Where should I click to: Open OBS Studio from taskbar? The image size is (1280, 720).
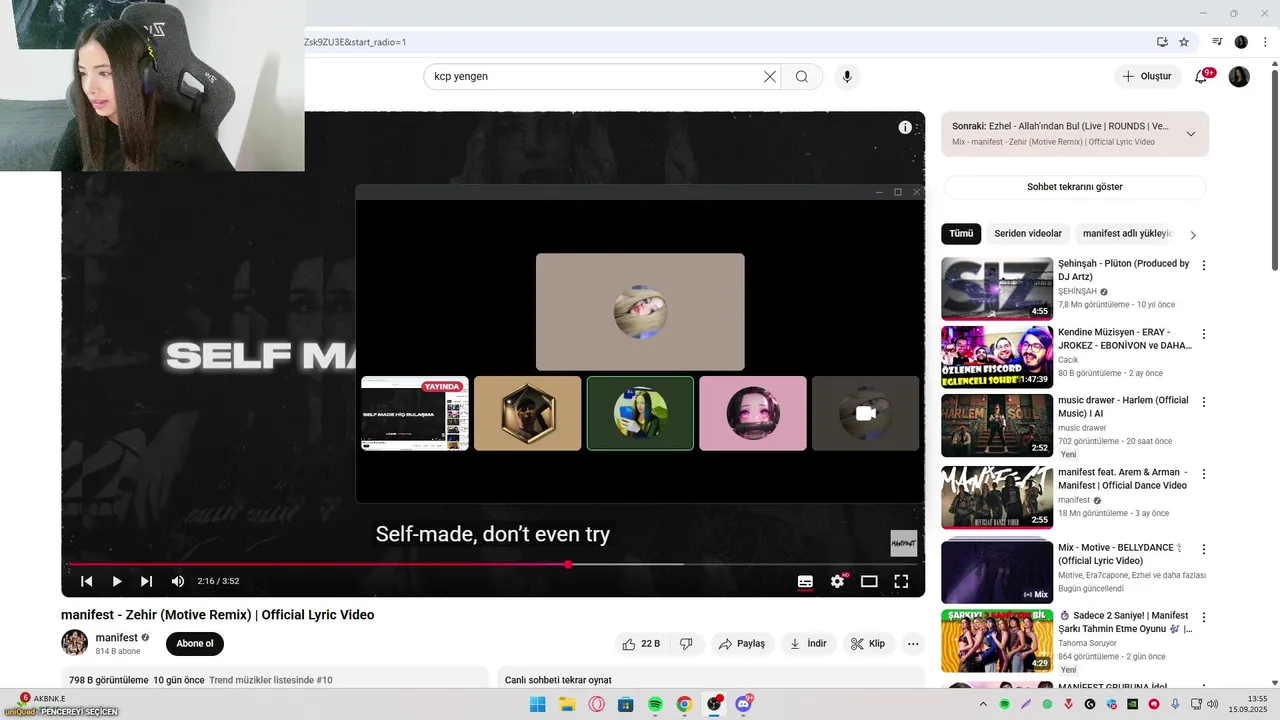714,704
